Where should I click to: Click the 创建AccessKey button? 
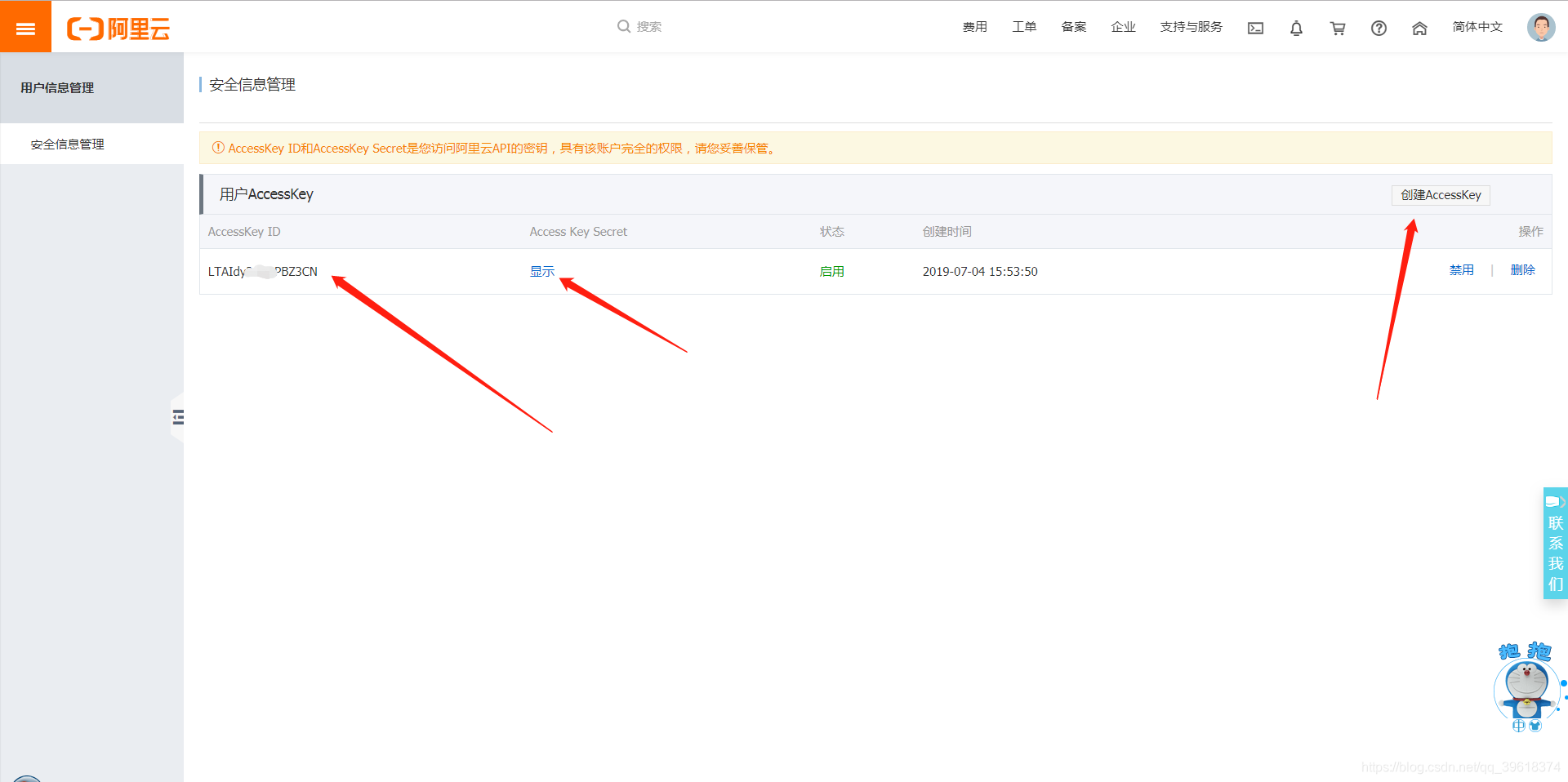1440,195
